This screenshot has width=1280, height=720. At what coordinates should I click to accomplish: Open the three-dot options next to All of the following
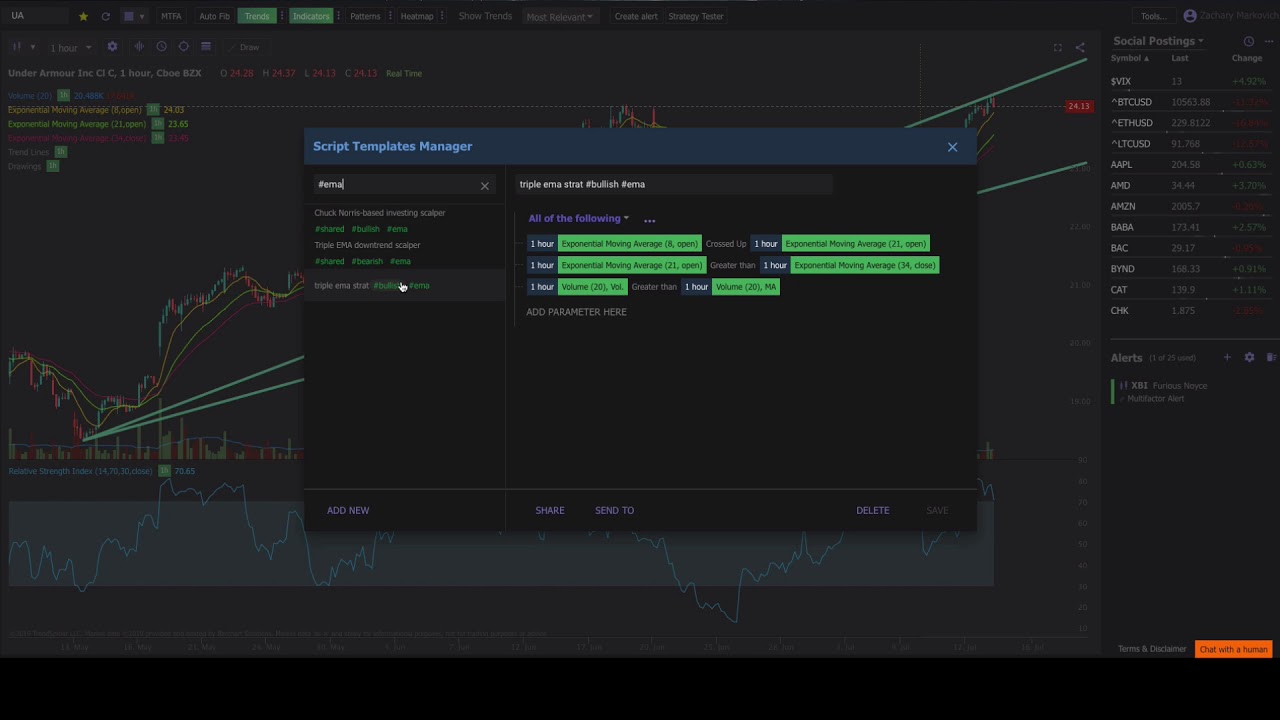650,219
